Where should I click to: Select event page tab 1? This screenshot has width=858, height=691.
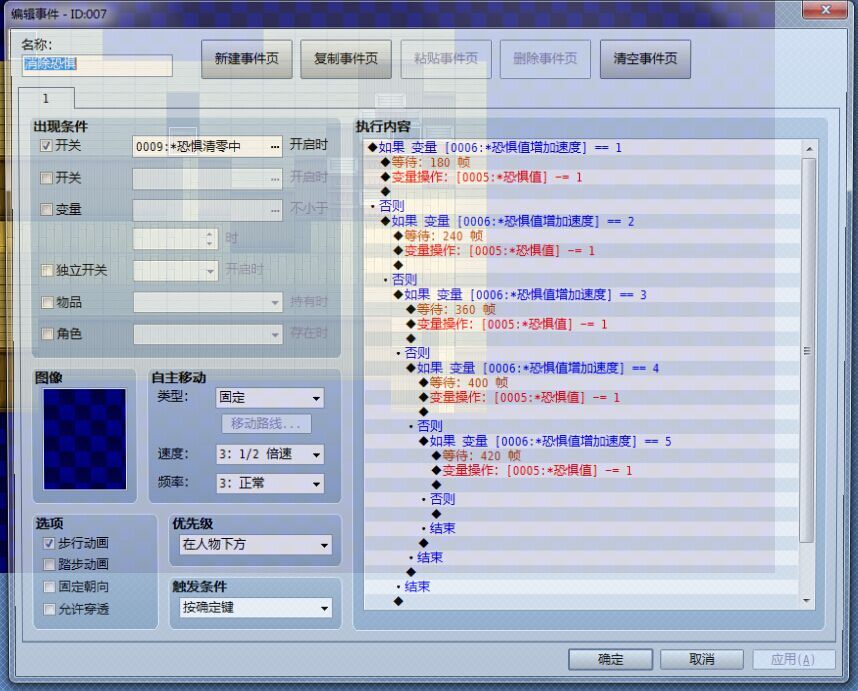[x=46, y=98]
